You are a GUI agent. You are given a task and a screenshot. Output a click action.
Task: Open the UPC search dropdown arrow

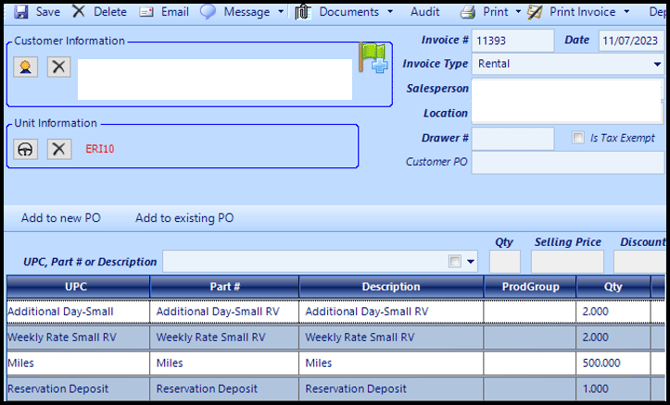click(x=470, y=262)
